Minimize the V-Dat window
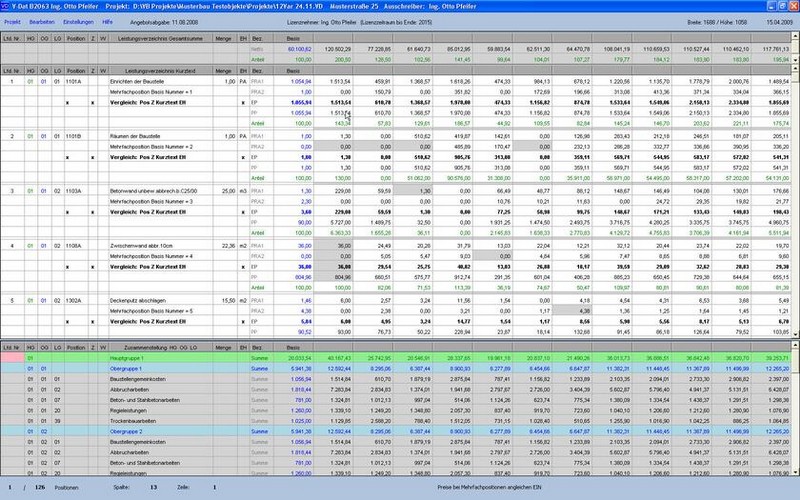800x500 pixels. [x=769, y=5]
